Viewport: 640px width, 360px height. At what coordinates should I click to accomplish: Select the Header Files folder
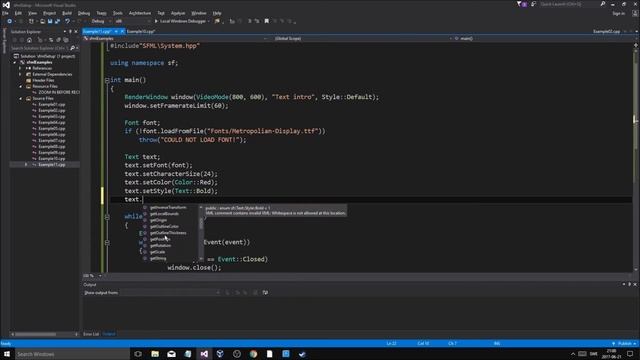click(x=43, y=80)
